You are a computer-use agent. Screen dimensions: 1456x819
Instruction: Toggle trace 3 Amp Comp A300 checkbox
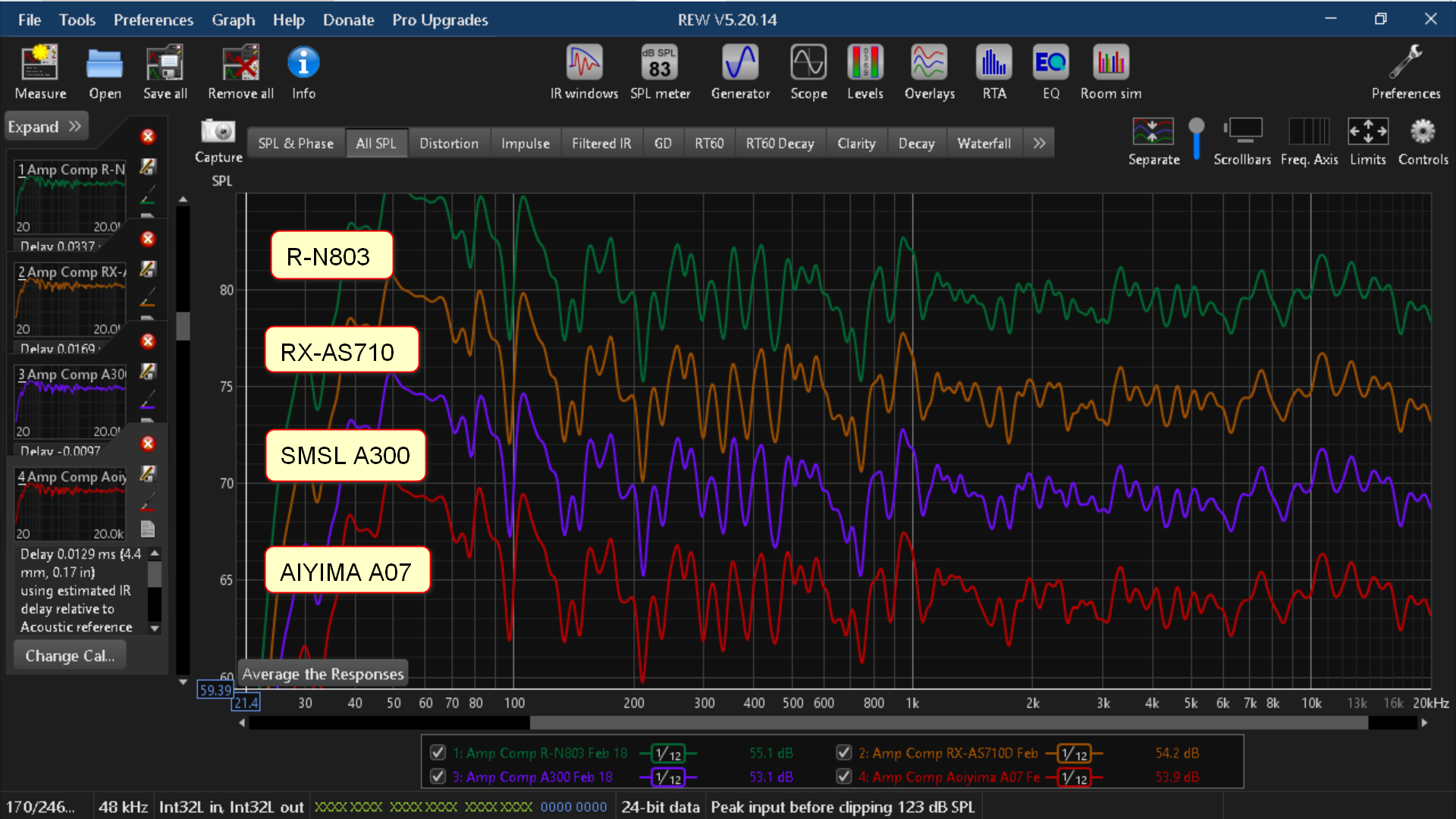pyautogui.click(x=438, y=777)
